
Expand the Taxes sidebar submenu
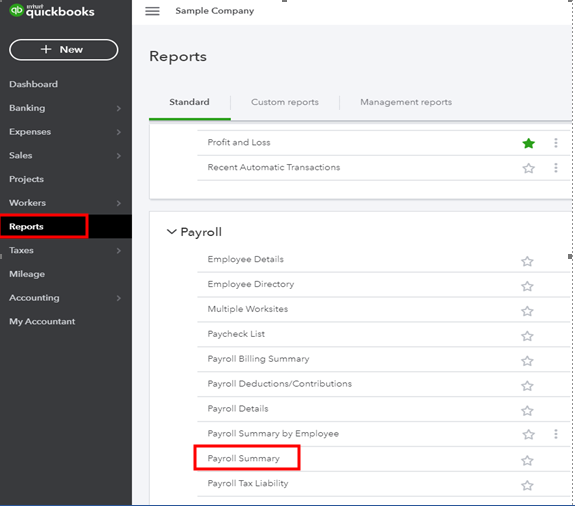(118, 250)
